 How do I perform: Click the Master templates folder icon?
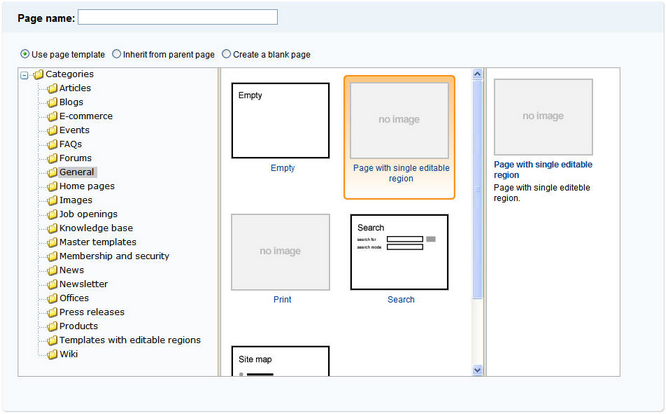coord(52,242)
